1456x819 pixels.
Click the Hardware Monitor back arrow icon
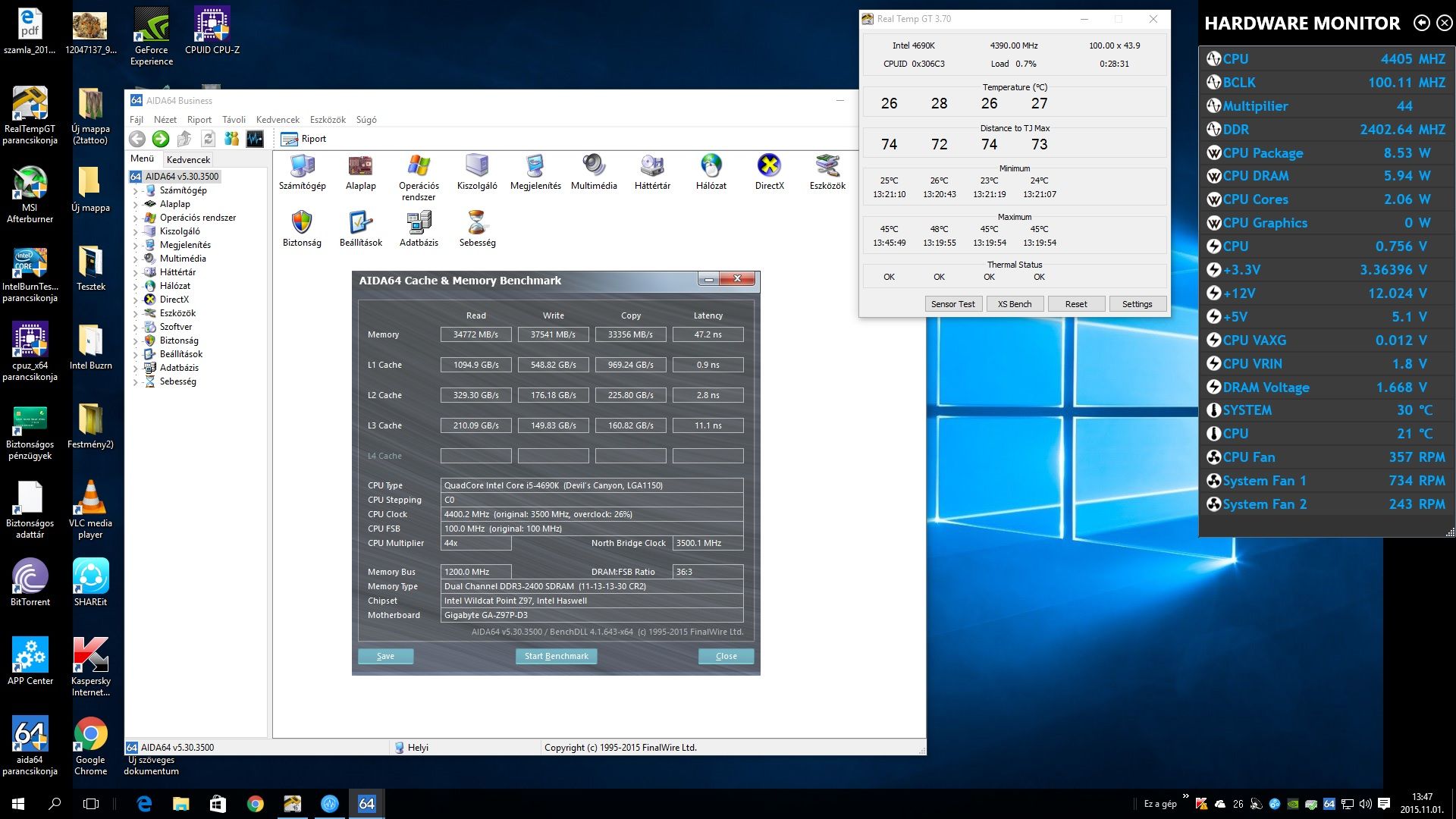pyautogui.click(x=1422, y=23)
